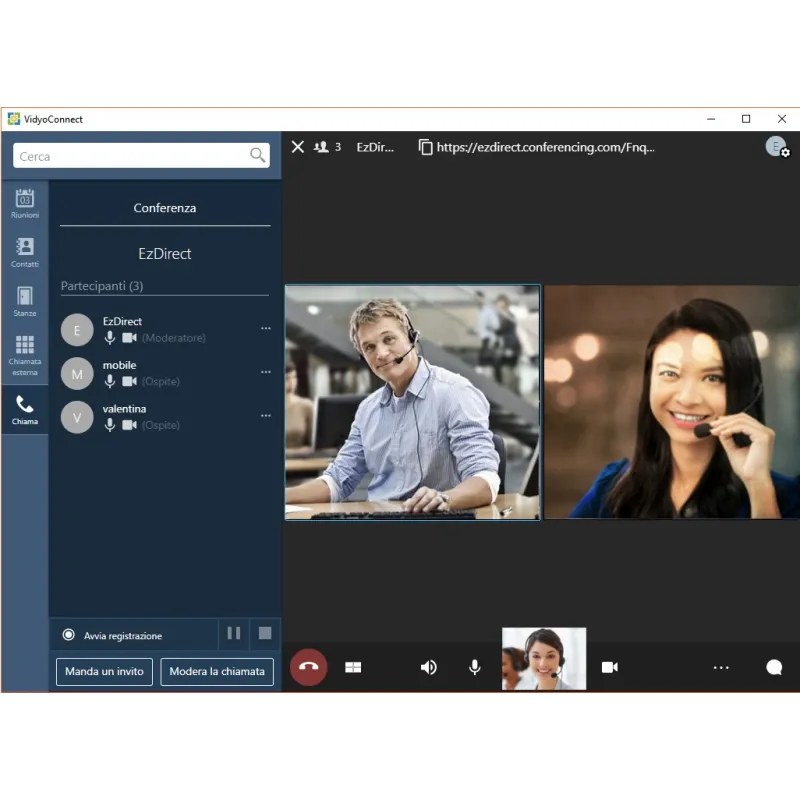Viewport: 800px width, 800px height.
Task: Open valentina participant options menu
Action: pos(266,416)
